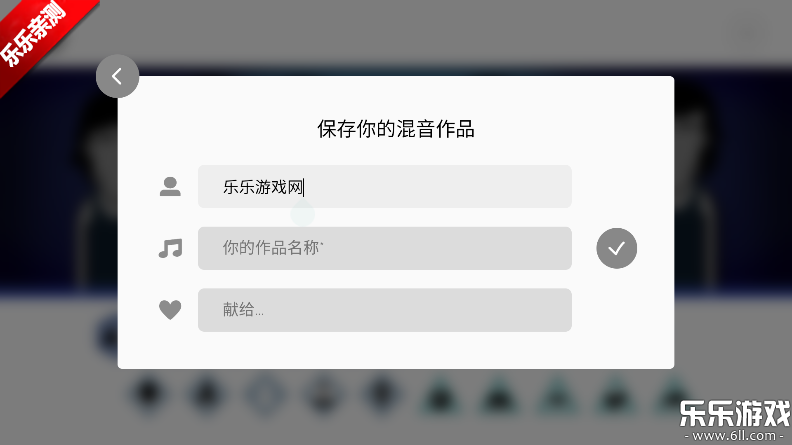Image resolution: width=792 pixels, height=445 pixels.
Task: Select the 献给... dedication field
Action: tap(384, 310)
